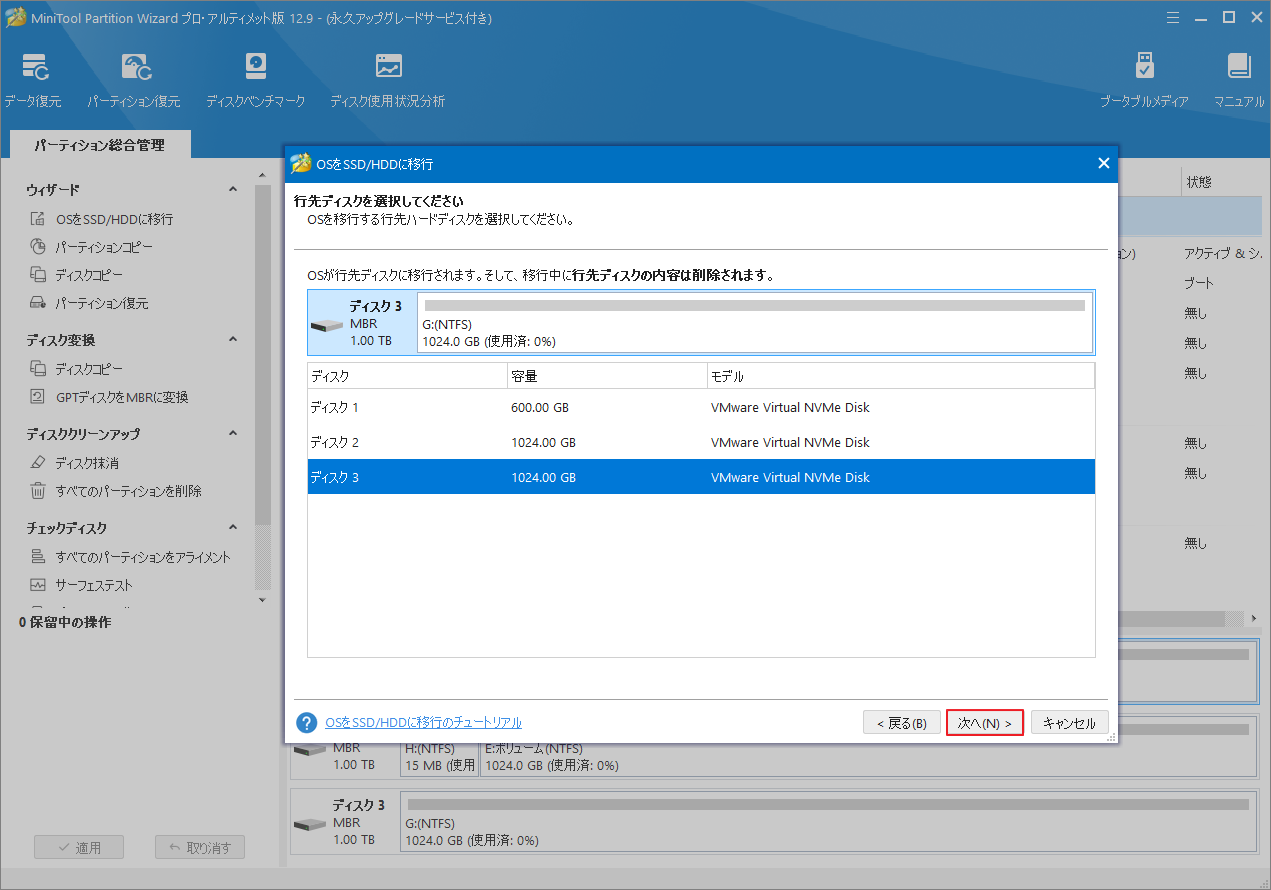Launch Disk Benchmark (ディスクベンチマーク)

[255, 79]
